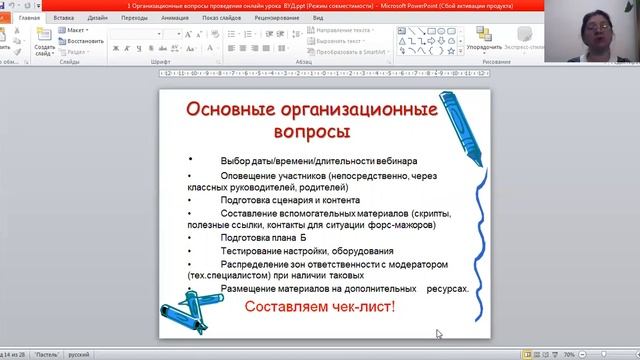Open the font name dropdown
640x360 pixels.
point(159,34)
